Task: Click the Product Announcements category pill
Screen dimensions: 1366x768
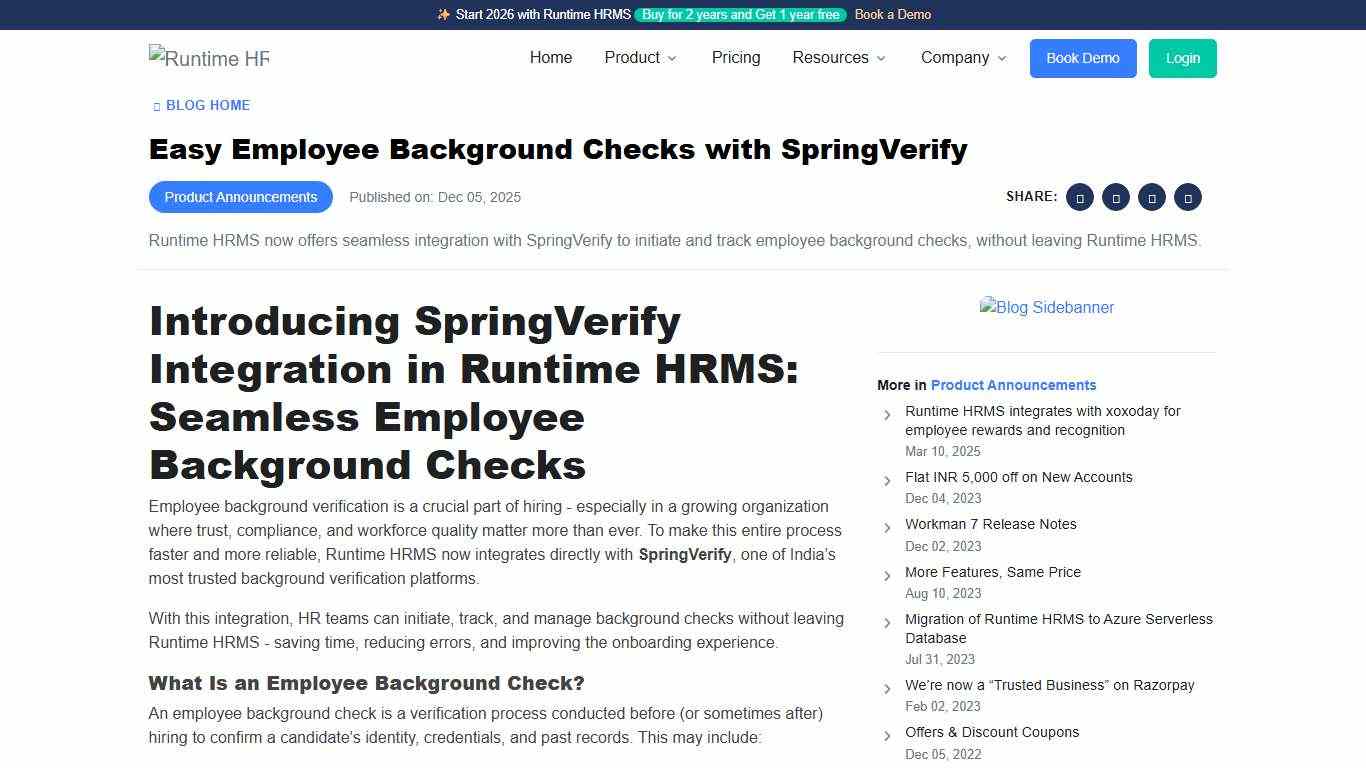Action: click(240, 197)
